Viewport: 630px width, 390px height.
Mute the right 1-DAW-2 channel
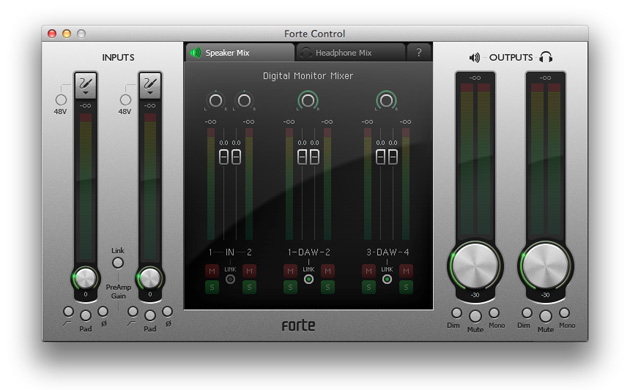[x=327, y=271]
